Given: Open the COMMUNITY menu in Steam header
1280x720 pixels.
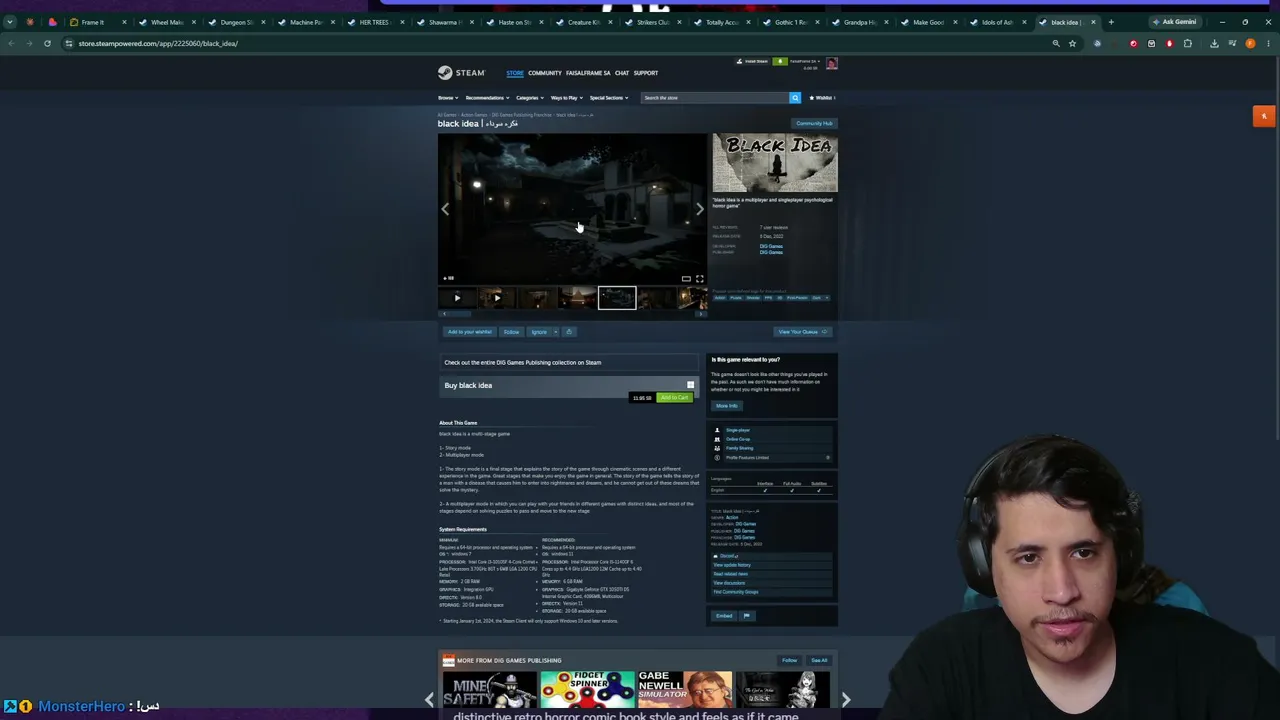Looking at the screenshot, I should pos(545,73).
